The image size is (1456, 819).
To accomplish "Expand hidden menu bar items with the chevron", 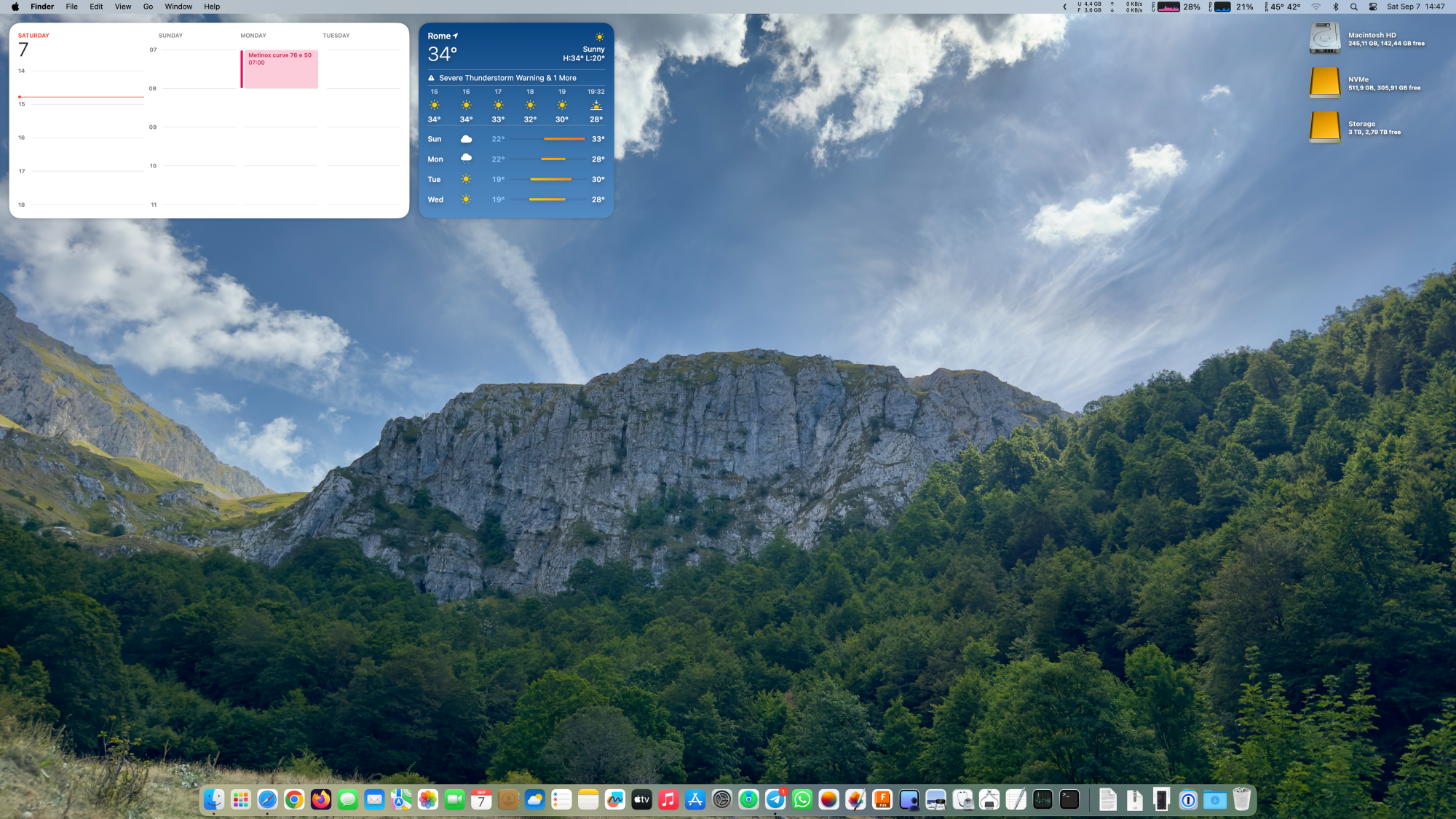I will (1065, 7).
